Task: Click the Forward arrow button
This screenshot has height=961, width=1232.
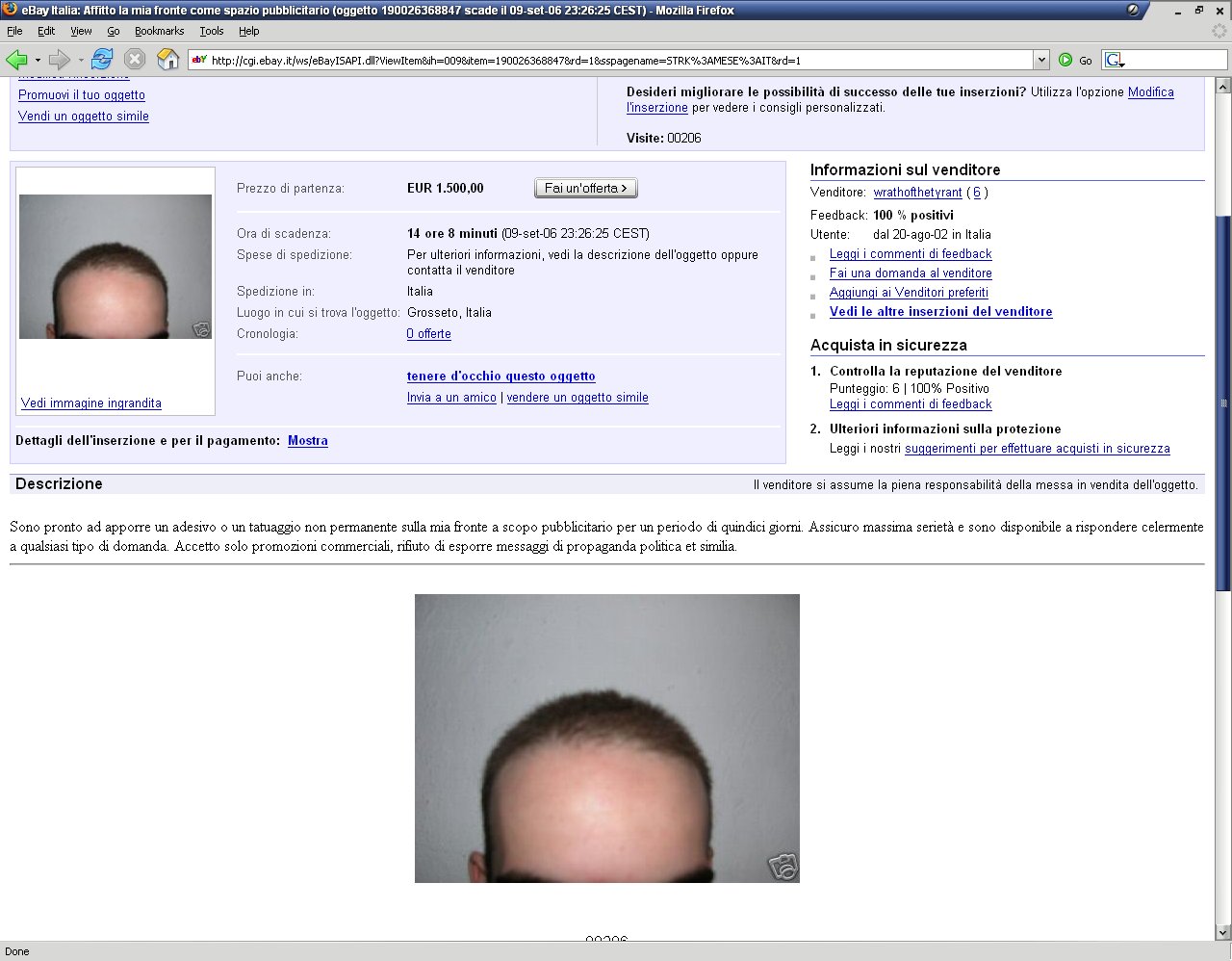Action: (x=60, y=60)
